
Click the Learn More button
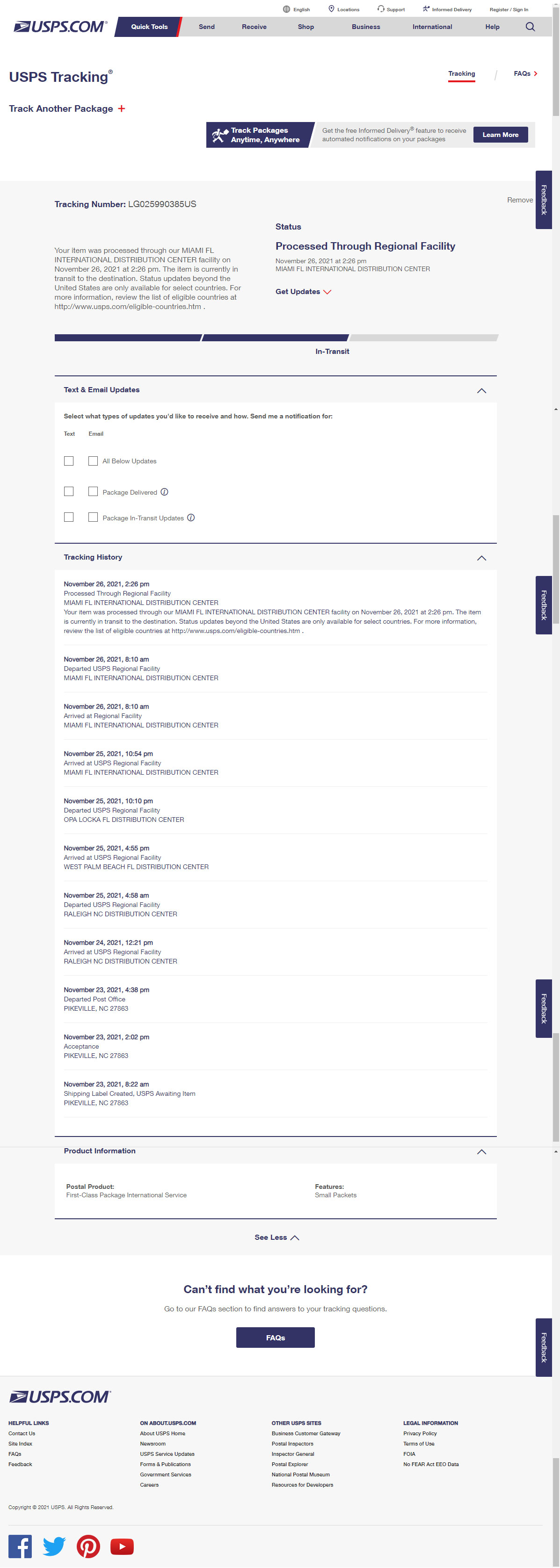coord(500,135)
